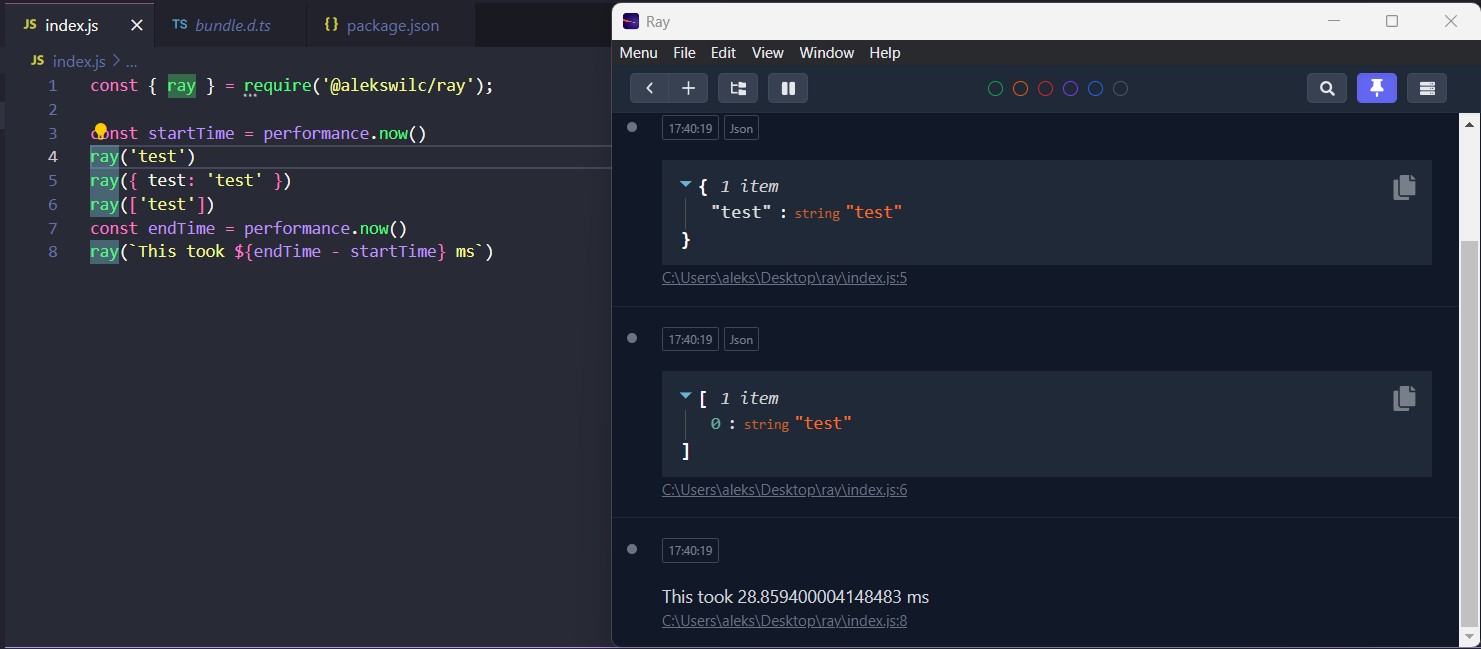Image resolution: width=1481 pixels, height=649 pixels.
Task: Open the File menu in Ray
Action: [x=684, y=53]
